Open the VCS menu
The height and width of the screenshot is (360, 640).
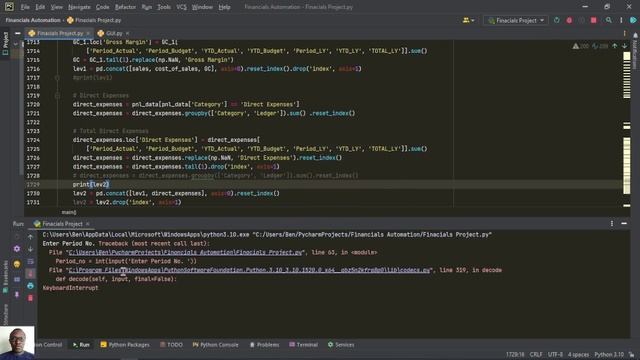pos(181,7)
